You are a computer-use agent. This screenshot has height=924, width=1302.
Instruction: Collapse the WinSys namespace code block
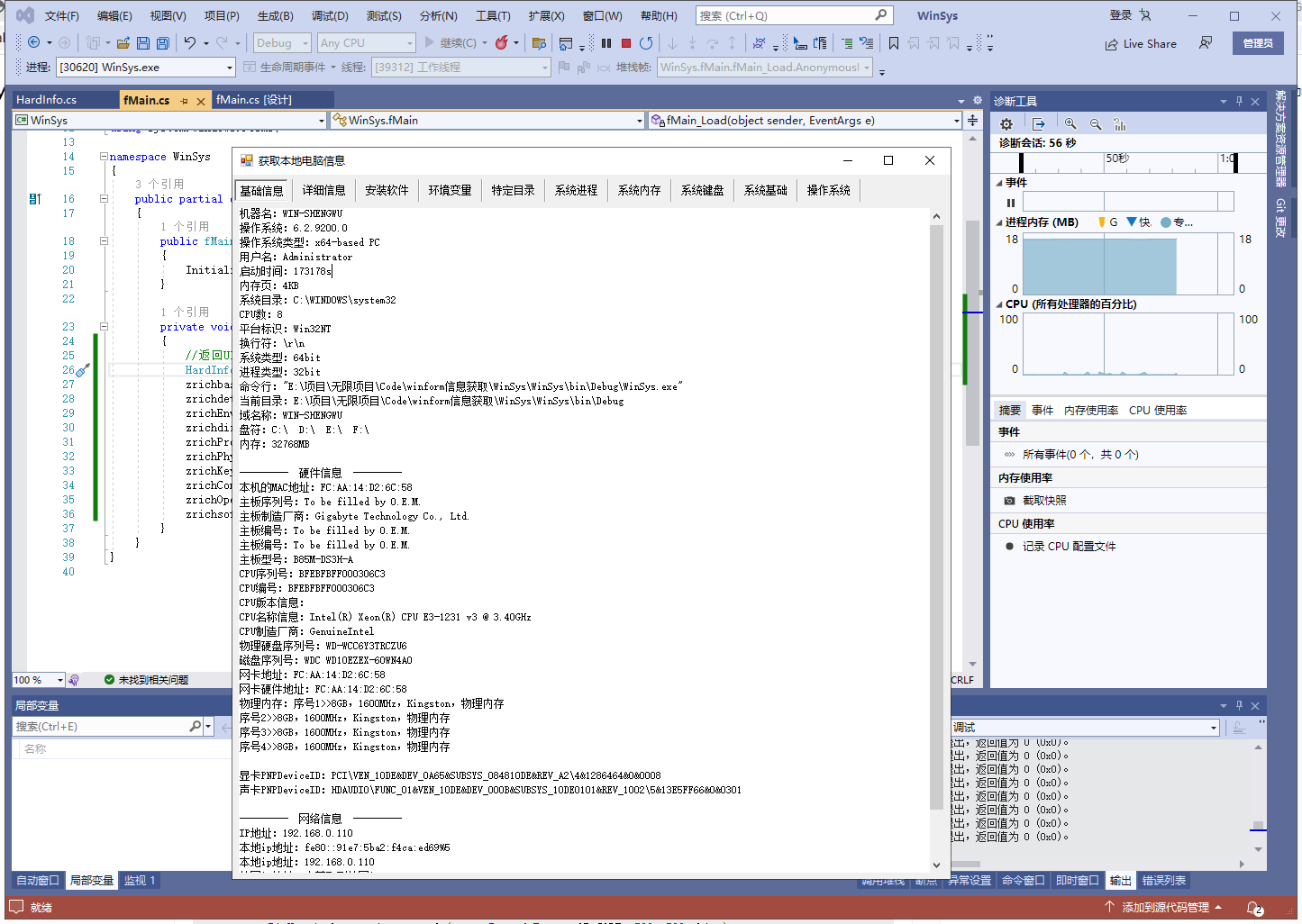[x=104, y=157]
